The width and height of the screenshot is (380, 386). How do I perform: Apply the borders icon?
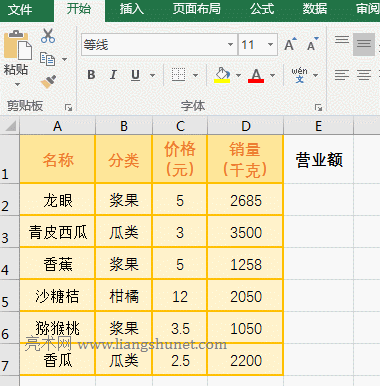178,75
